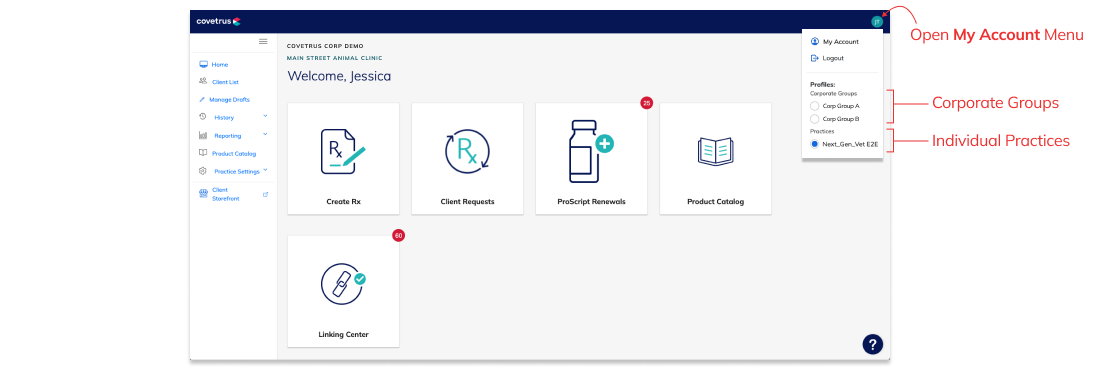Viewport: 1100px width, 382px height.
Task: Collapse sidebar with hamburger icon
Action: pyautogui.click(x=263, y=41)
